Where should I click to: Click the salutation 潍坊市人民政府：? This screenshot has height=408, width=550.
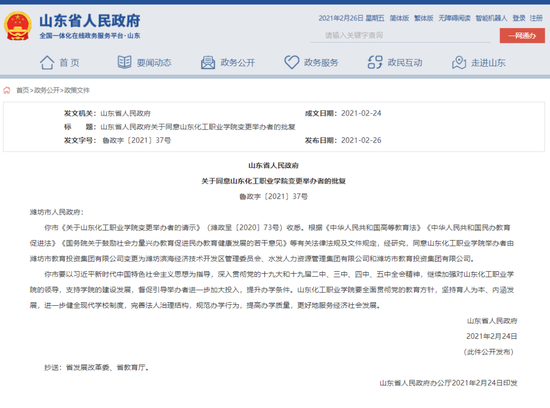(x=57, y=212)
